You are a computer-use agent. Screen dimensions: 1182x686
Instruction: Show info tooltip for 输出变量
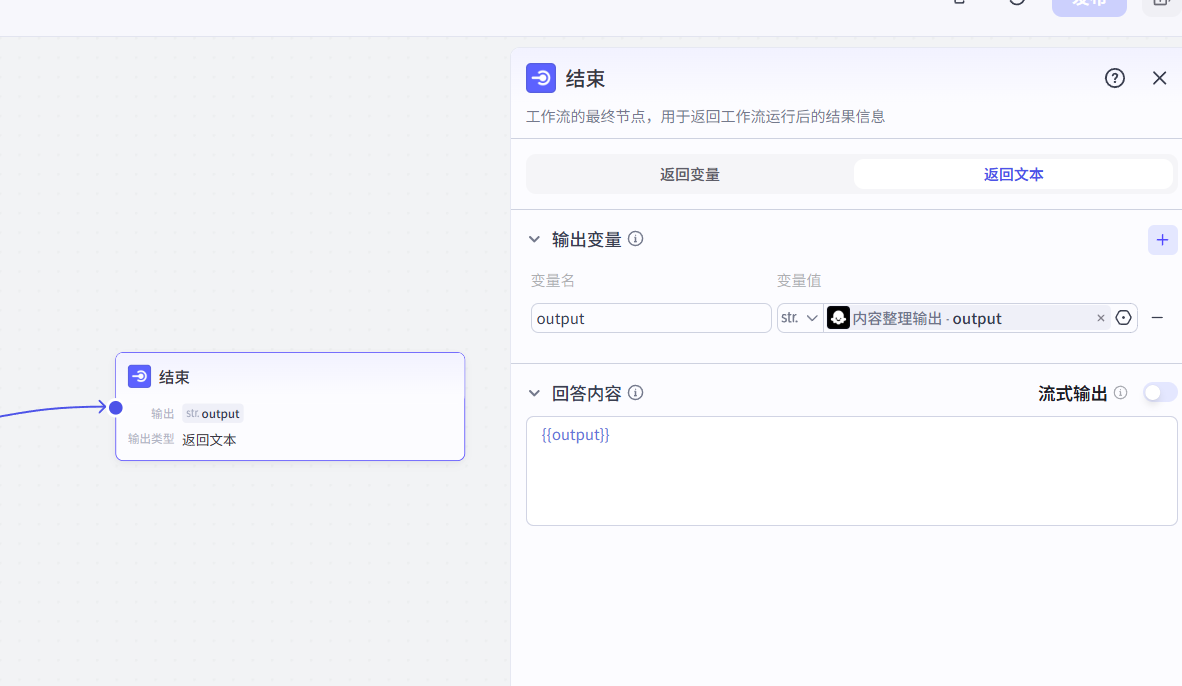click(x=635, y=239)
